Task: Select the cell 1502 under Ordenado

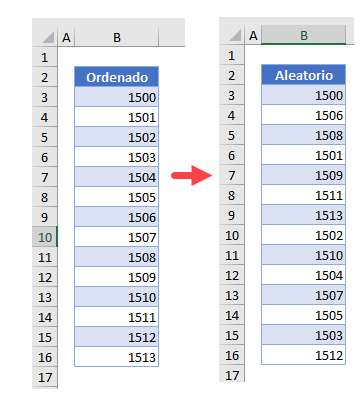Action: coord(117,137)
